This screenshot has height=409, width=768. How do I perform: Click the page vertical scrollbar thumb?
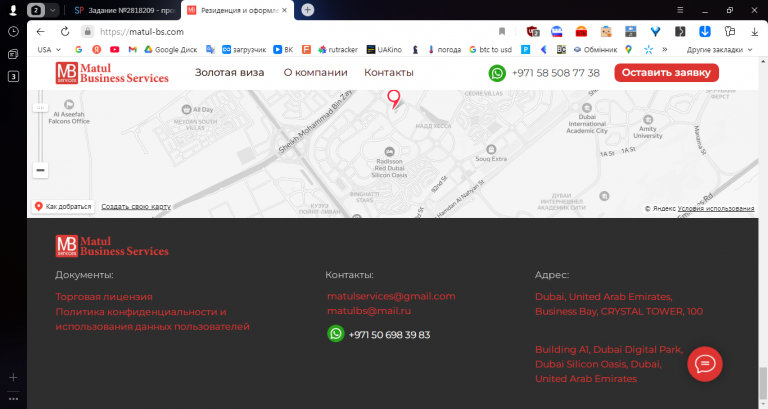(763, 383)
